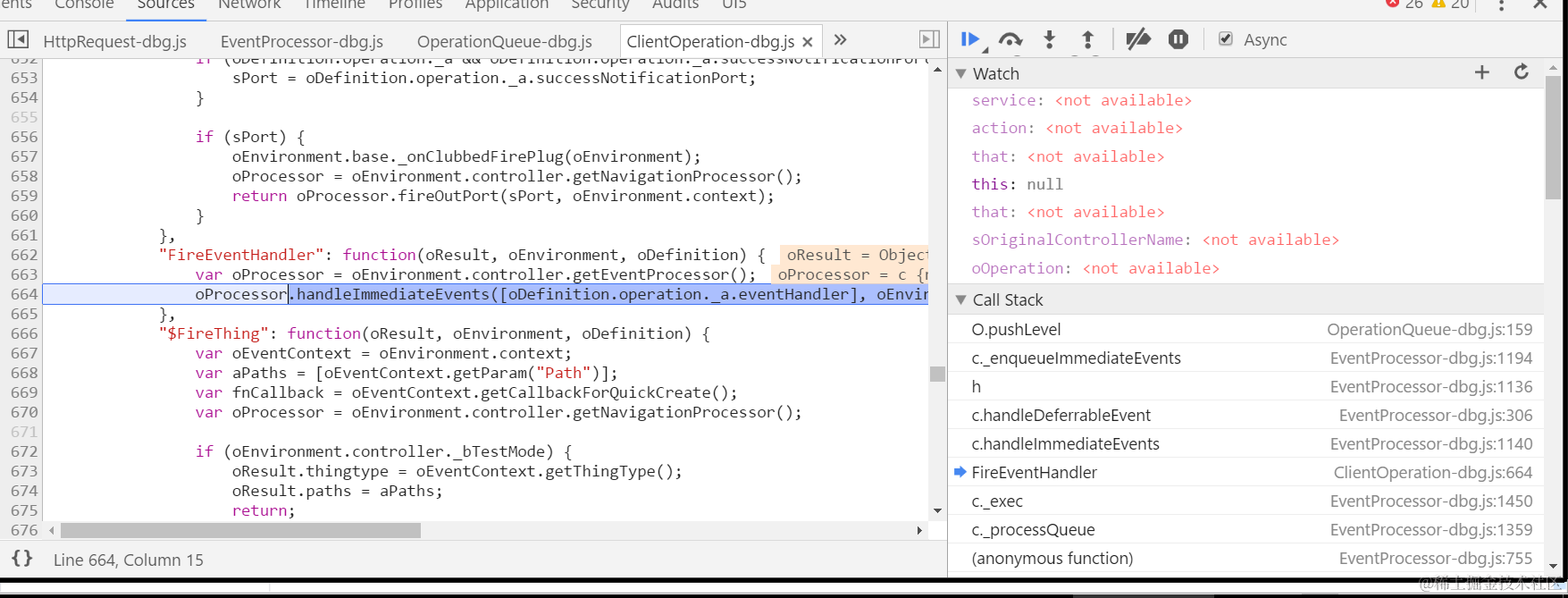Click the debugger sidebar vertical scrollbar
1568x598 pixels.
1554,138
